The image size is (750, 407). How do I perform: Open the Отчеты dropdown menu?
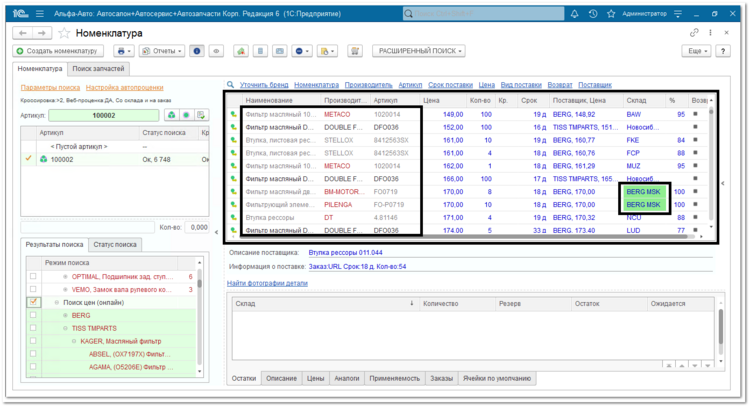(x=162, y=51)
